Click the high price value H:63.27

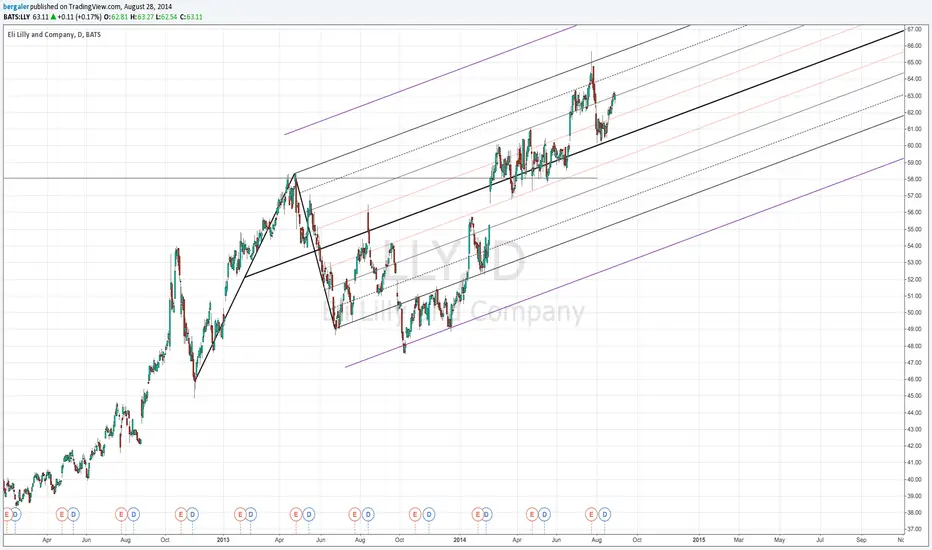[141, 17]
